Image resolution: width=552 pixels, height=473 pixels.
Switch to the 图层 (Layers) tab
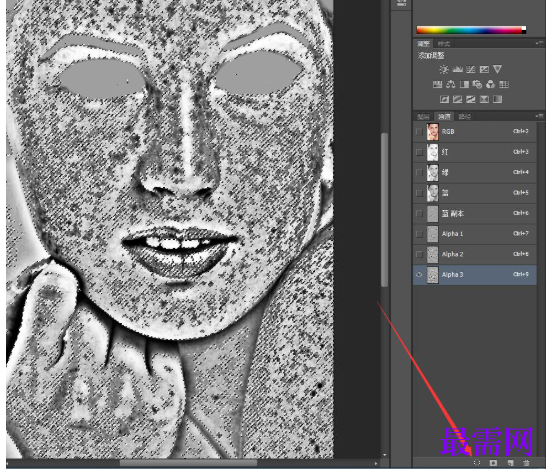(424, 116)
